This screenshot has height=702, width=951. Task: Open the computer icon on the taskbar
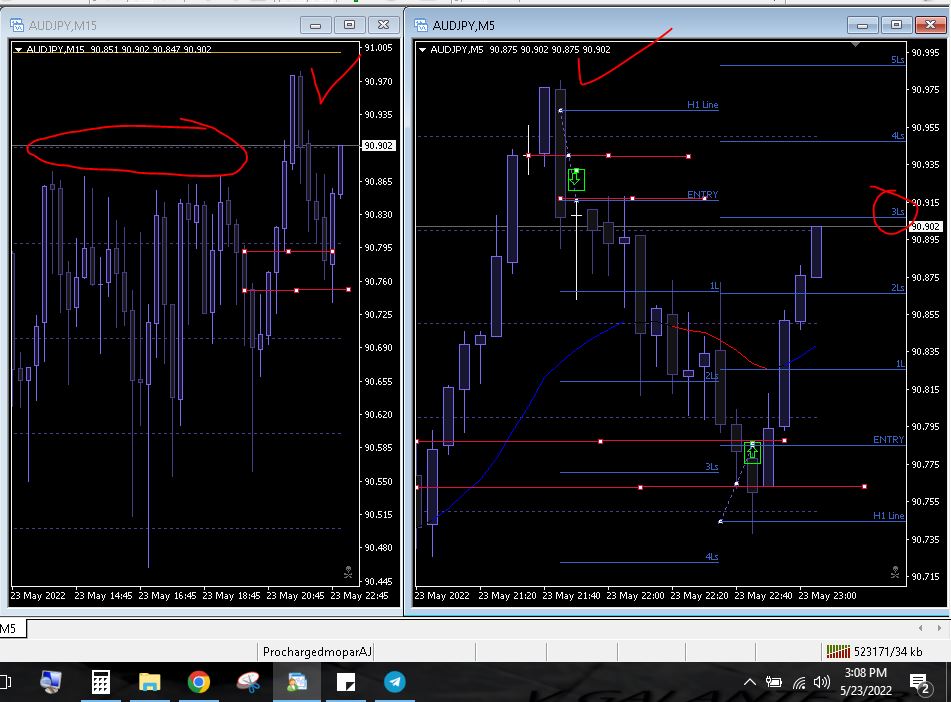(x=50, y=682)
